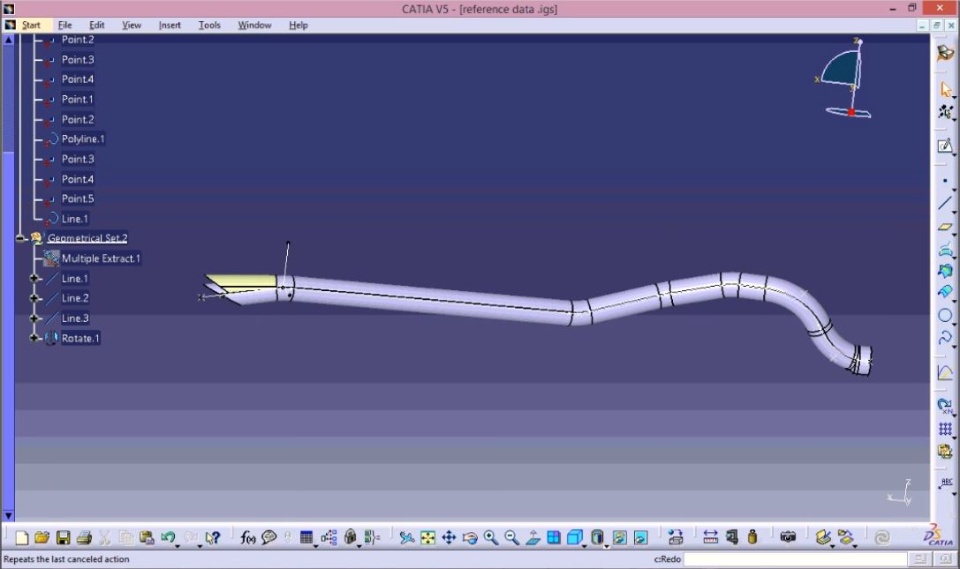Expand the Line.1 node under Geometrical Set.2

pyautogui.click(x=34, y=279)
